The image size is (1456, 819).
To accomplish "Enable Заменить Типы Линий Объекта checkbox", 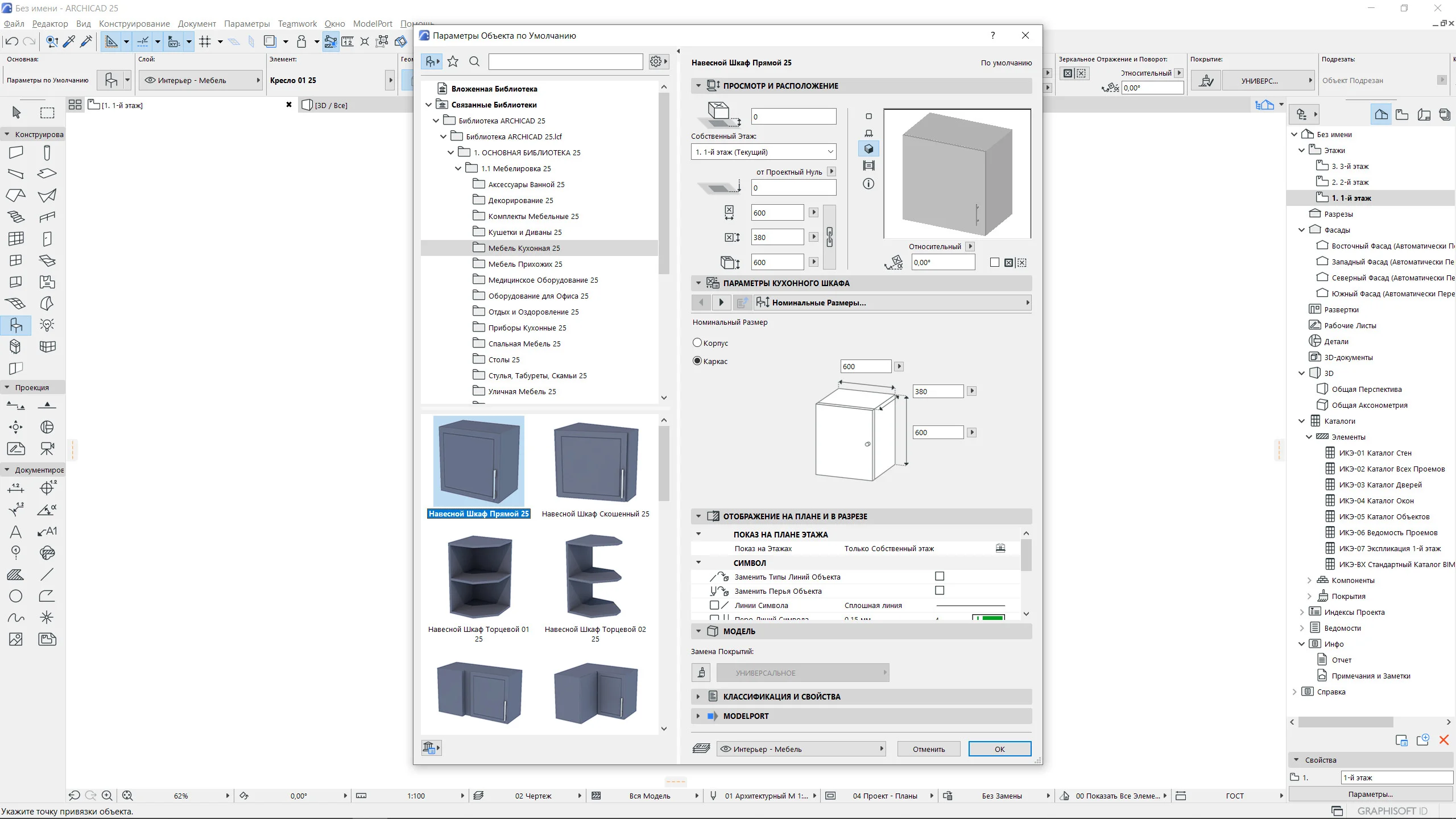I will pyautogui.click(x=940, y=576).
